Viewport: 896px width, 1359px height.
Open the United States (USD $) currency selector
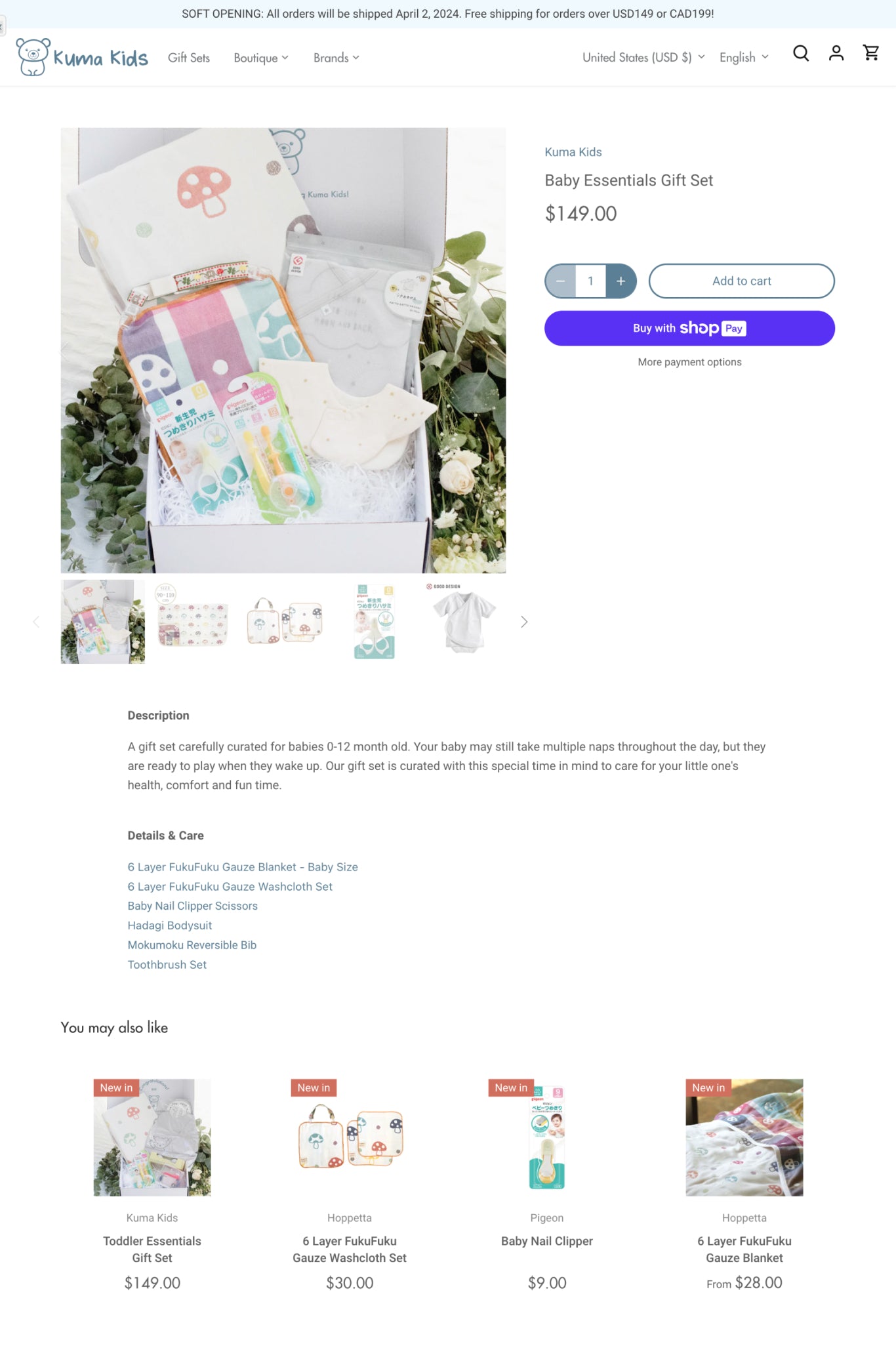click(x=643, y=58)
